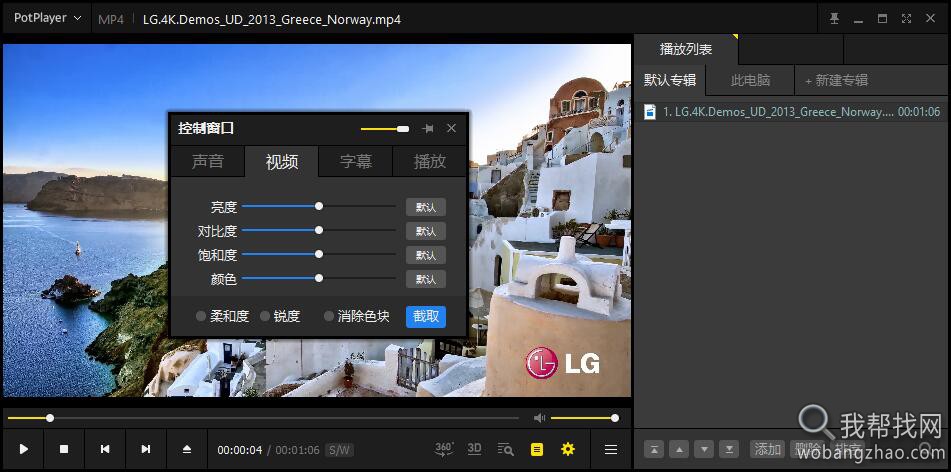This screenshot has height=472, width=951.
Task: Move playlist item to the top
Action: click(x=654, y=450)
